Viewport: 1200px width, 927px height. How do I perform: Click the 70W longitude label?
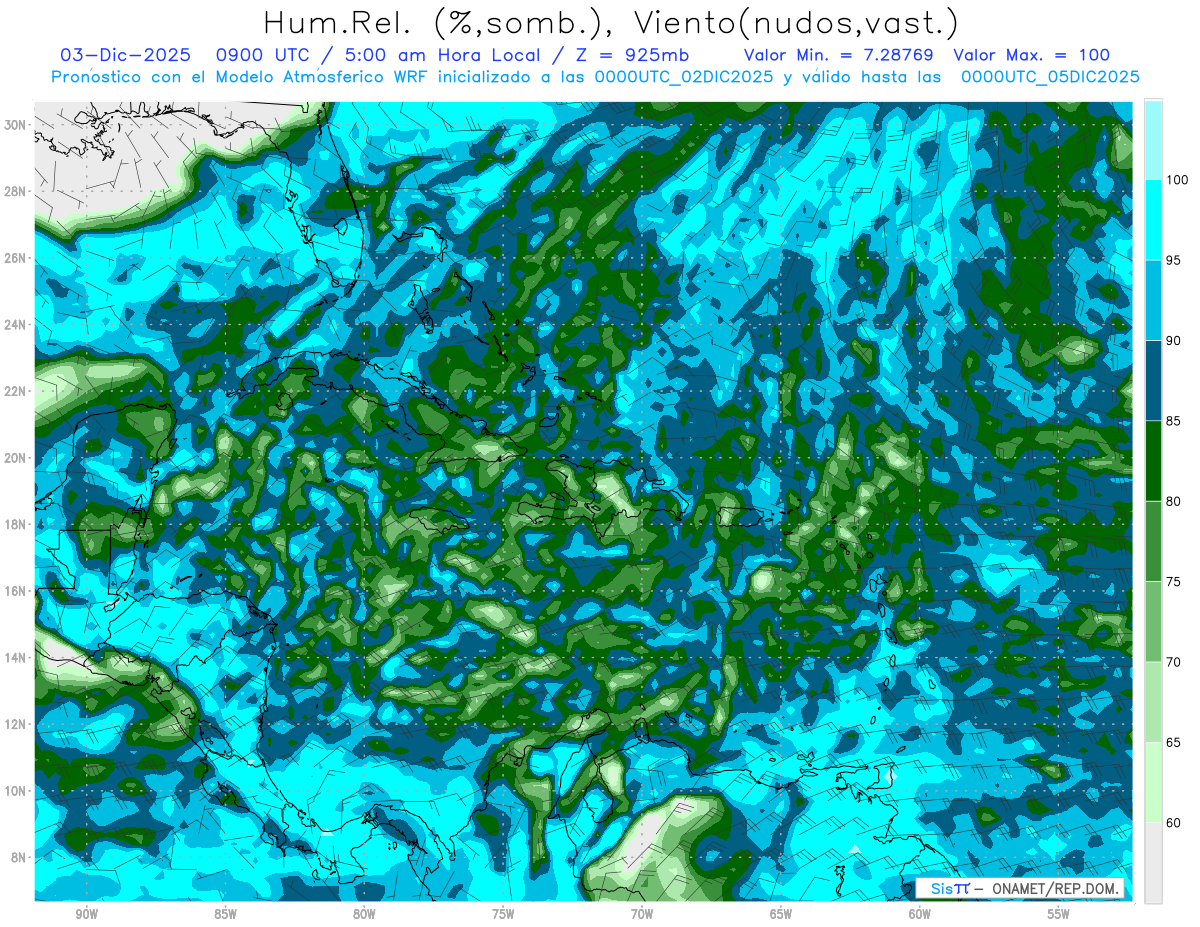pos(642,915)
